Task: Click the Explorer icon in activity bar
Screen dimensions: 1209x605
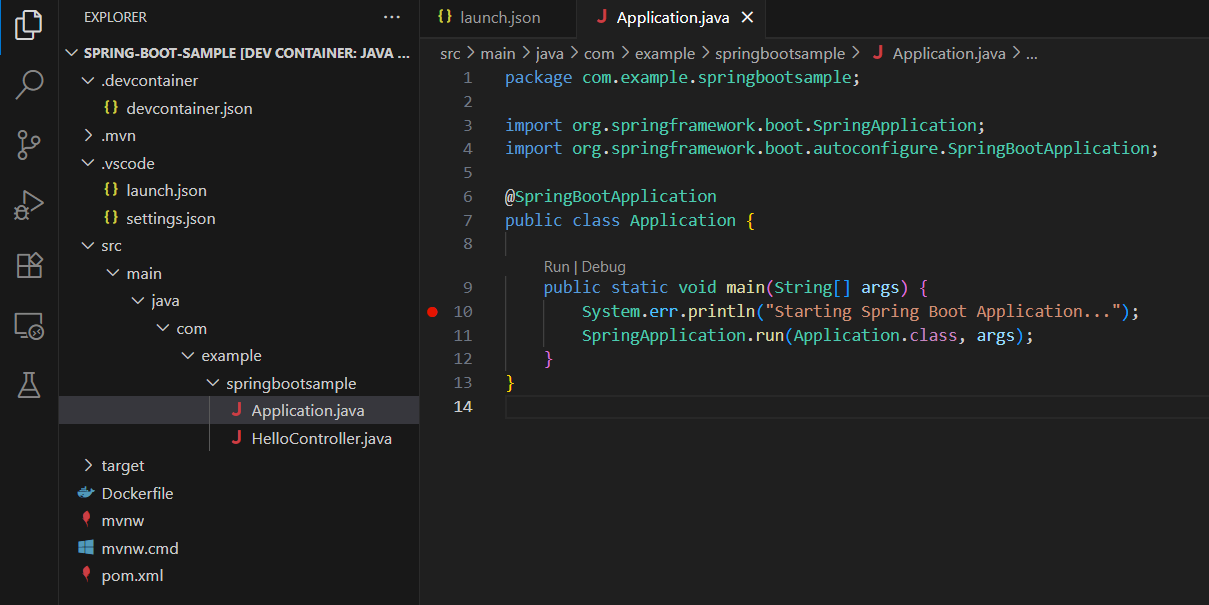Action: coord(29,27)
